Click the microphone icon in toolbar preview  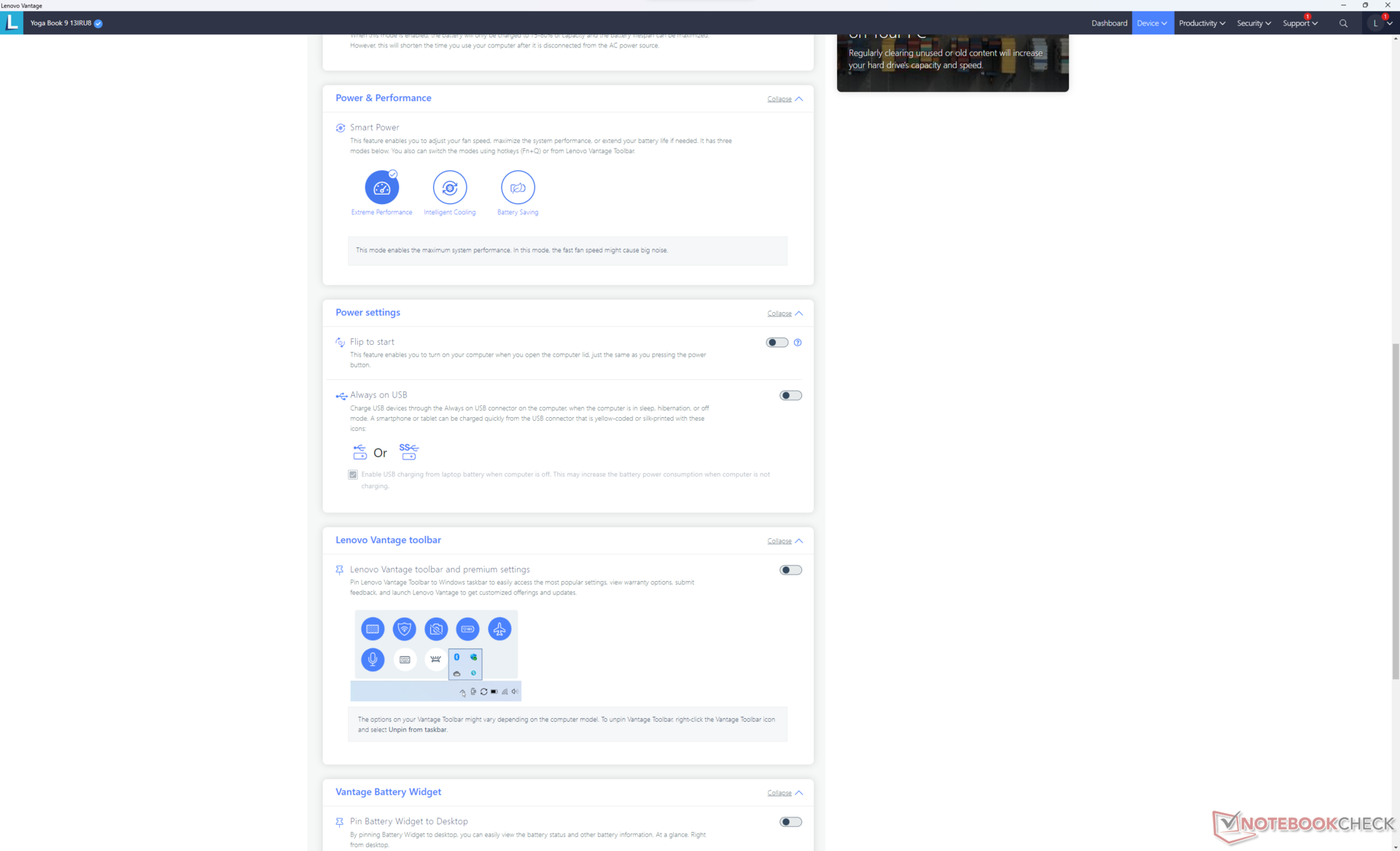(373, 659)
